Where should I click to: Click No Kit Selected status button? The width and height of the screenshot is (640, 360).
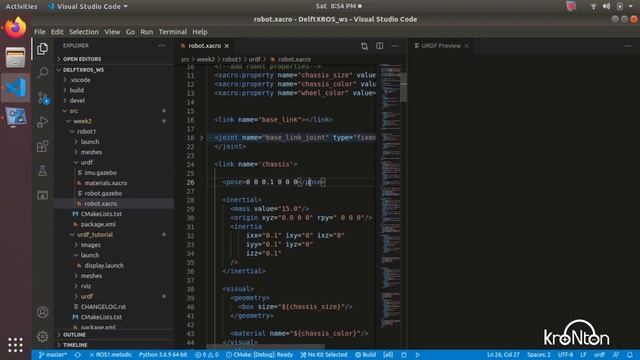pos(324,355)
